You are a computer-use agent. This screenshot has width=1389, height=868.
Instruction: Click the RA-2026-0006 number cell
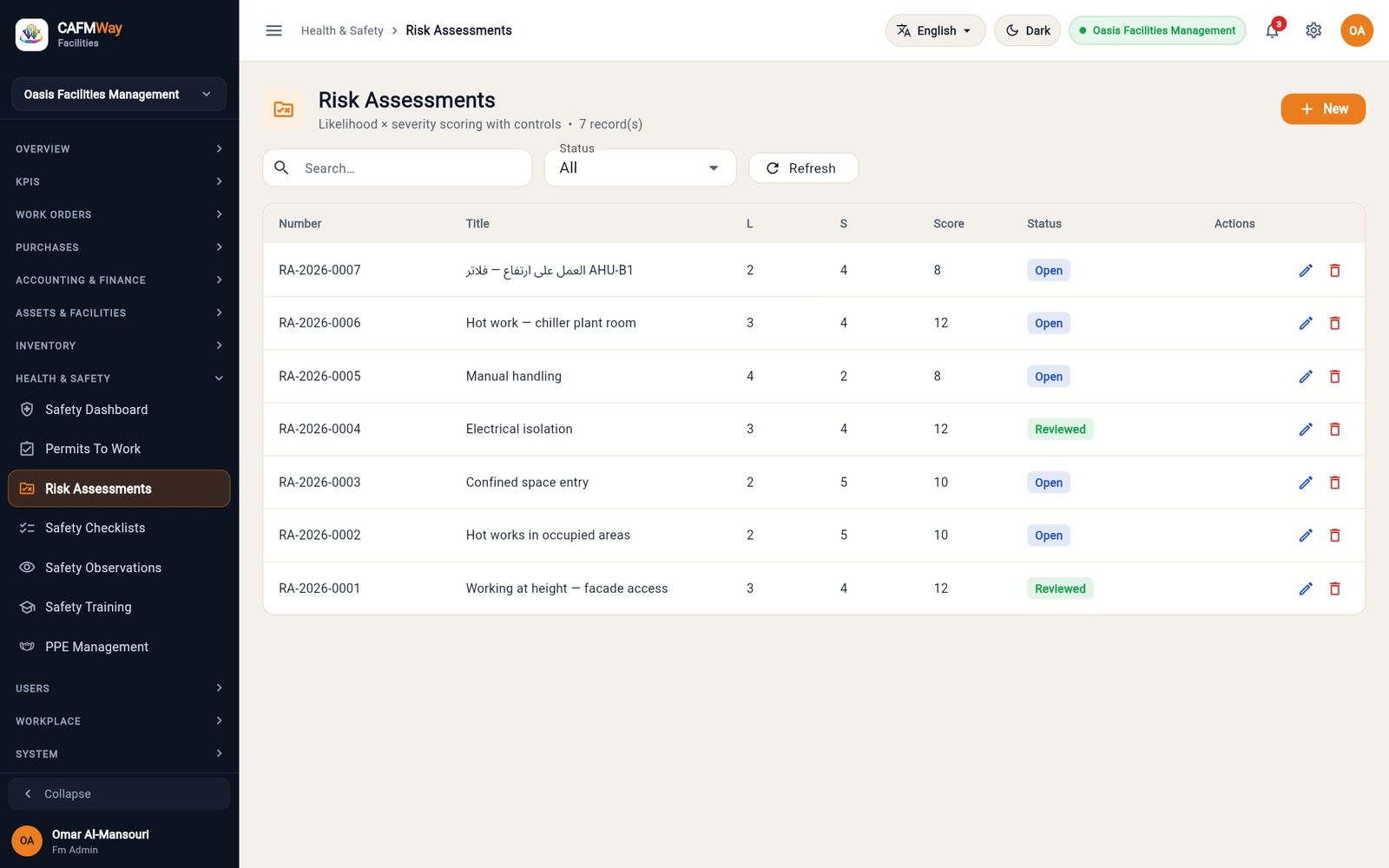tap(319, 323)
